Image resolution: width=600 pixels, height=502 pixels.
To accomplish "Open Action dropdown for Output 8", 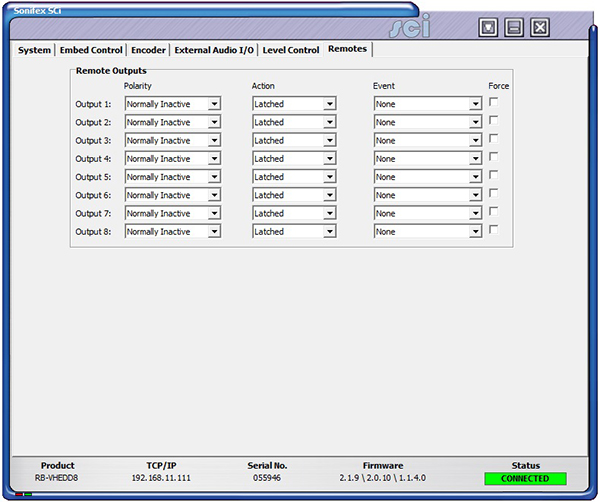I will pyautogui.click(x=294, y=232).
